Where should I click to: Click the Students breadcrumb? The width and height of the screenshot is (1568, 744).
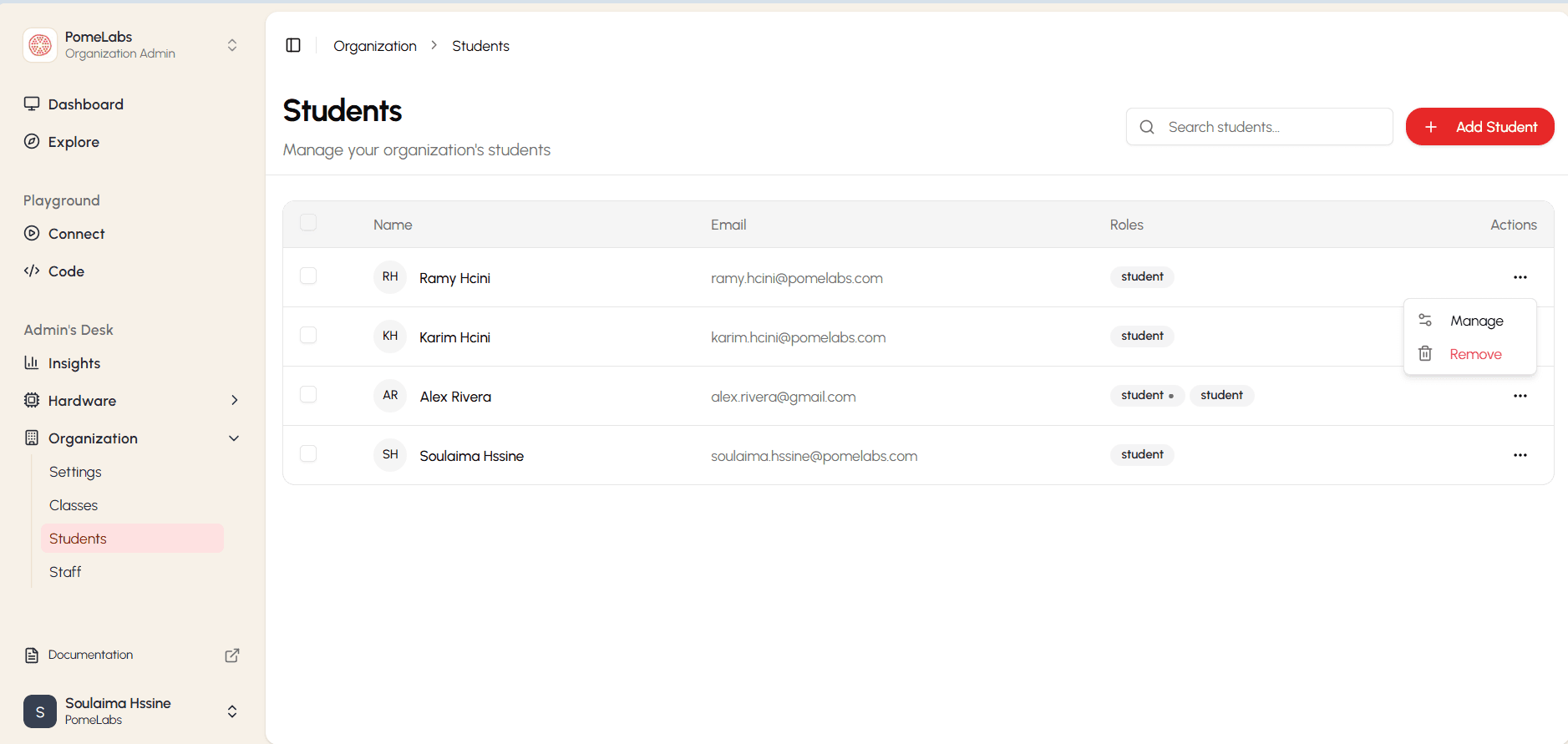(x=480, y=46)
